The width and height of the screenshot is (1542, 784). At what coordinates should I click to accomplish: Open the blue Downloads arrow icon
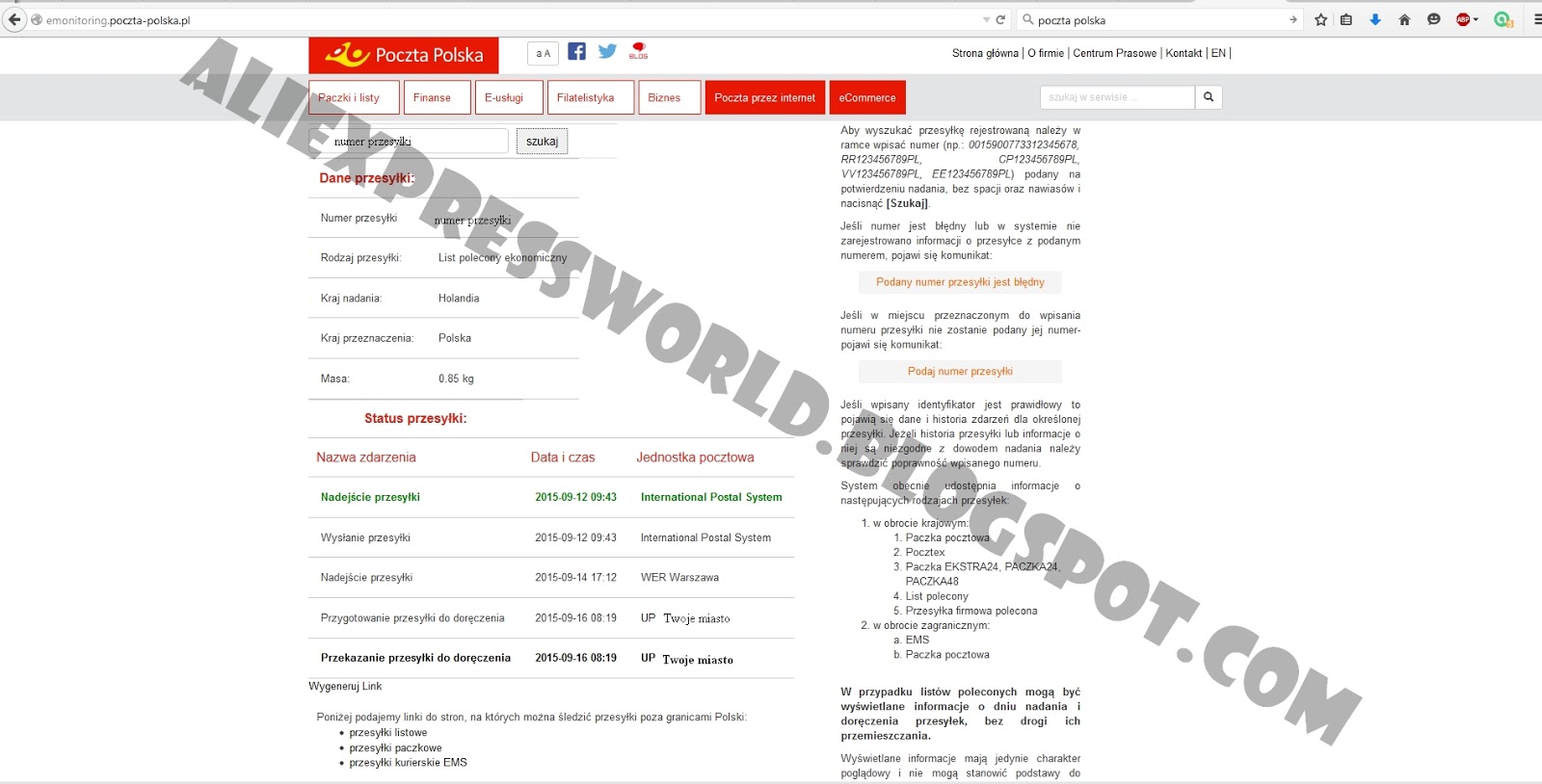click(x=1375, y=19)
